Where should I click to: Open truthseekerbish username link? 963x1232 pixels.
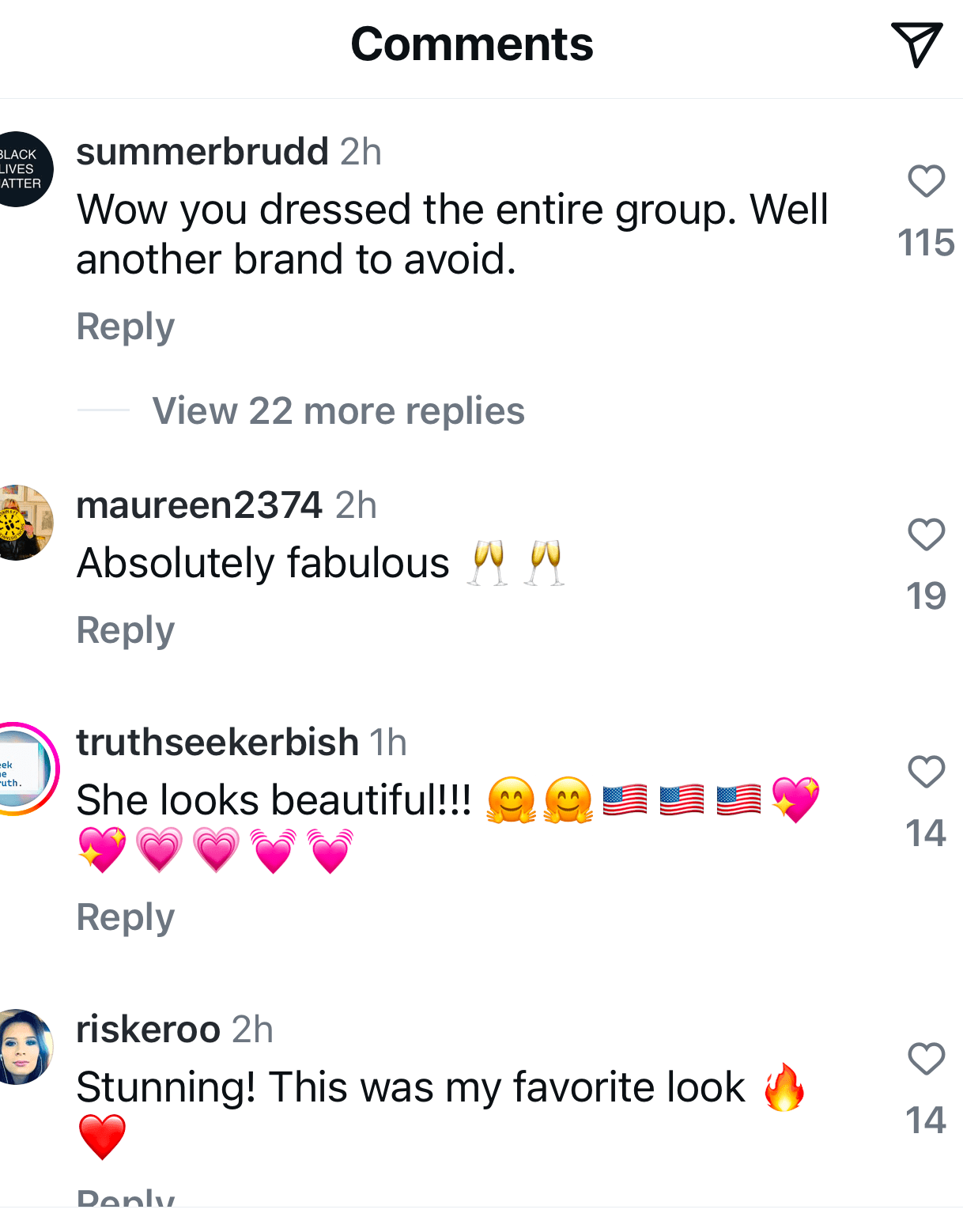click(217, 742)
